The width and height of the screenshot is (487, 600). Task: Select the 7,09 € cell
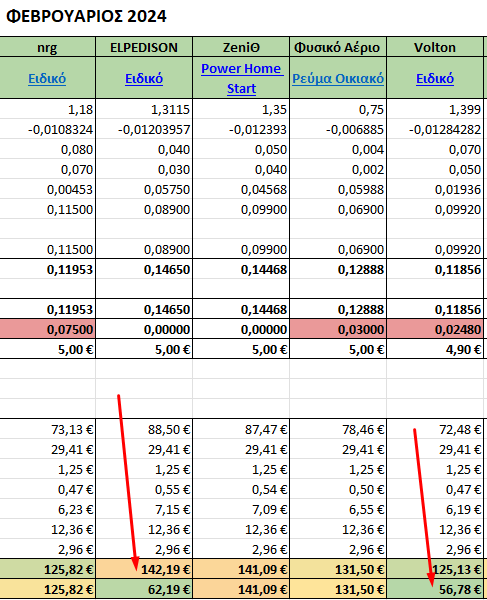tap(241, 509)
